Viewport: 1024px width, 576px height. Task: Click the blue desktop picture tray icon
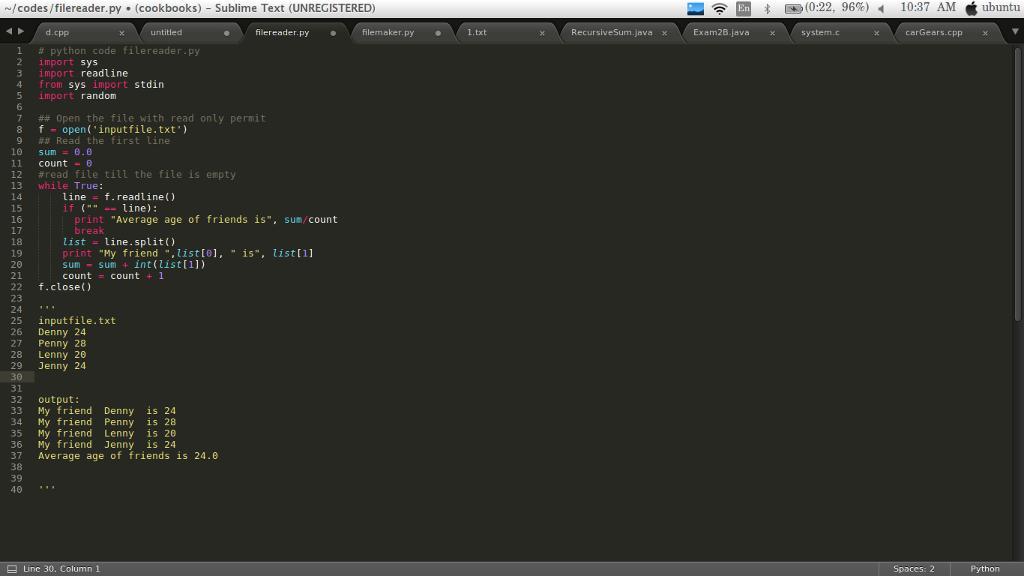pos(695,8)
